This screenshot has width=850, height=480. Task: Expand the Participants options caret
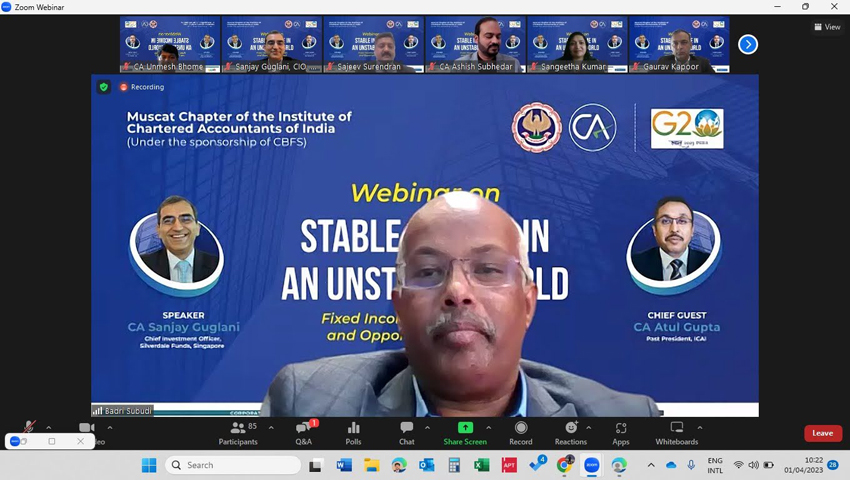pyautogui.click(x=271, y=427)
